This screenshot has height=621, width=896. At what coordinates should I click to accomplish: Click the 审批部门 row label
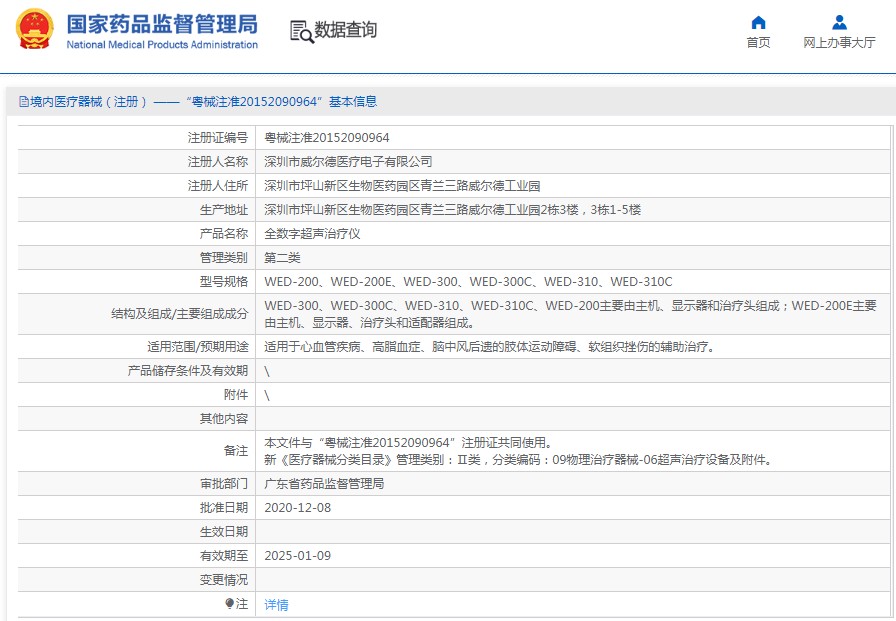coord(223,484)
